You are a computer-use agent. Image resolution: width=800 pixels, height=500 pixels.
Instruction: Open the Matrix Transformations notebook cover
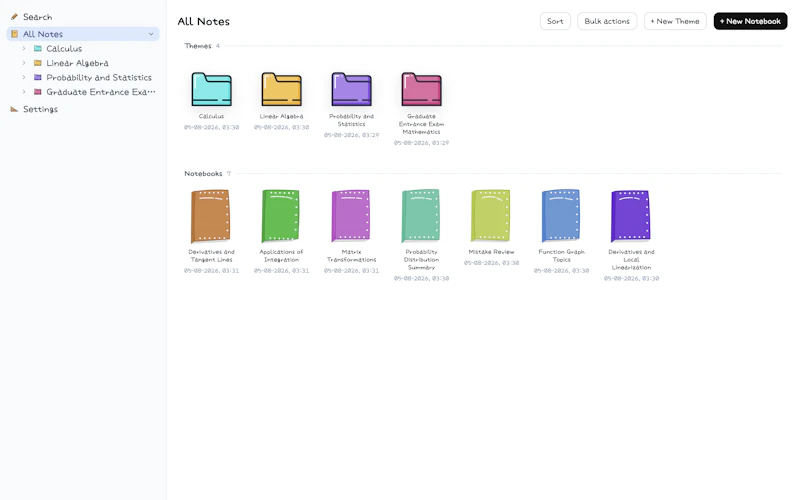351,216
